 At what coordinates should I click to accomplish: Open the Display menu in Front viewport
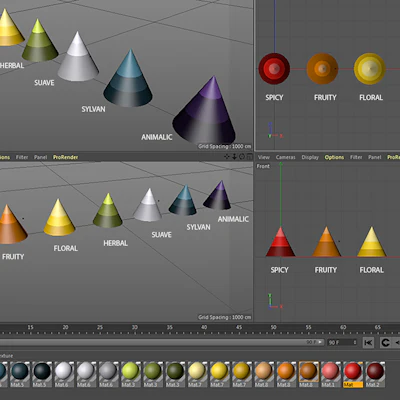[310, 157]
